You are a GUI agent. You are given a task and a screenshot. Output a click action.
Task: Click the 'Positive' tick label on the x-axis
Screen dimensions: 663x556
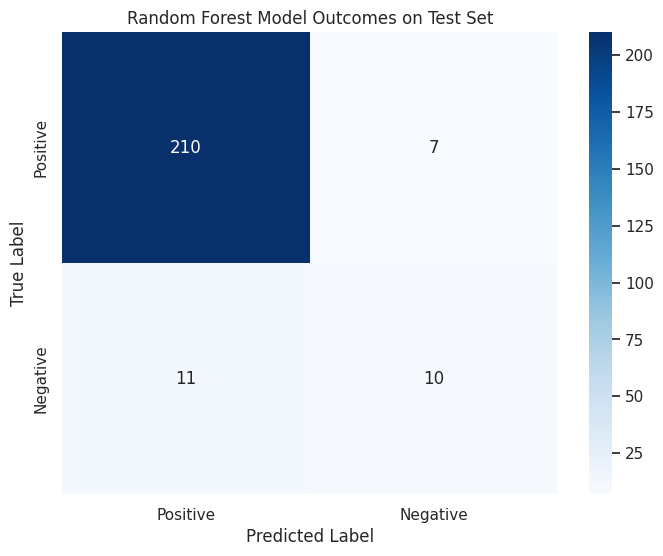point(185,514)
